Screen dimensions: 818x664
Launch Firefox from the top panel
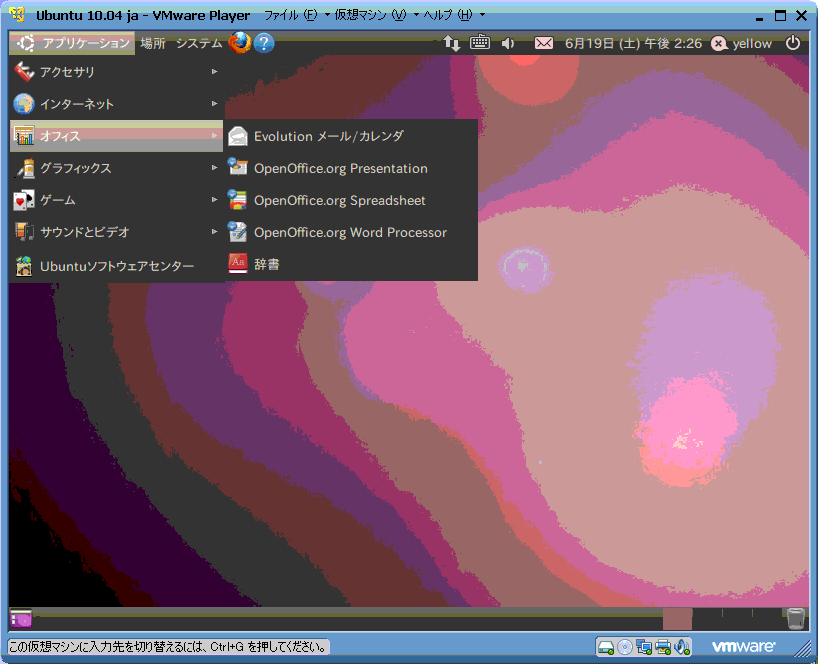tap(240, 43)
